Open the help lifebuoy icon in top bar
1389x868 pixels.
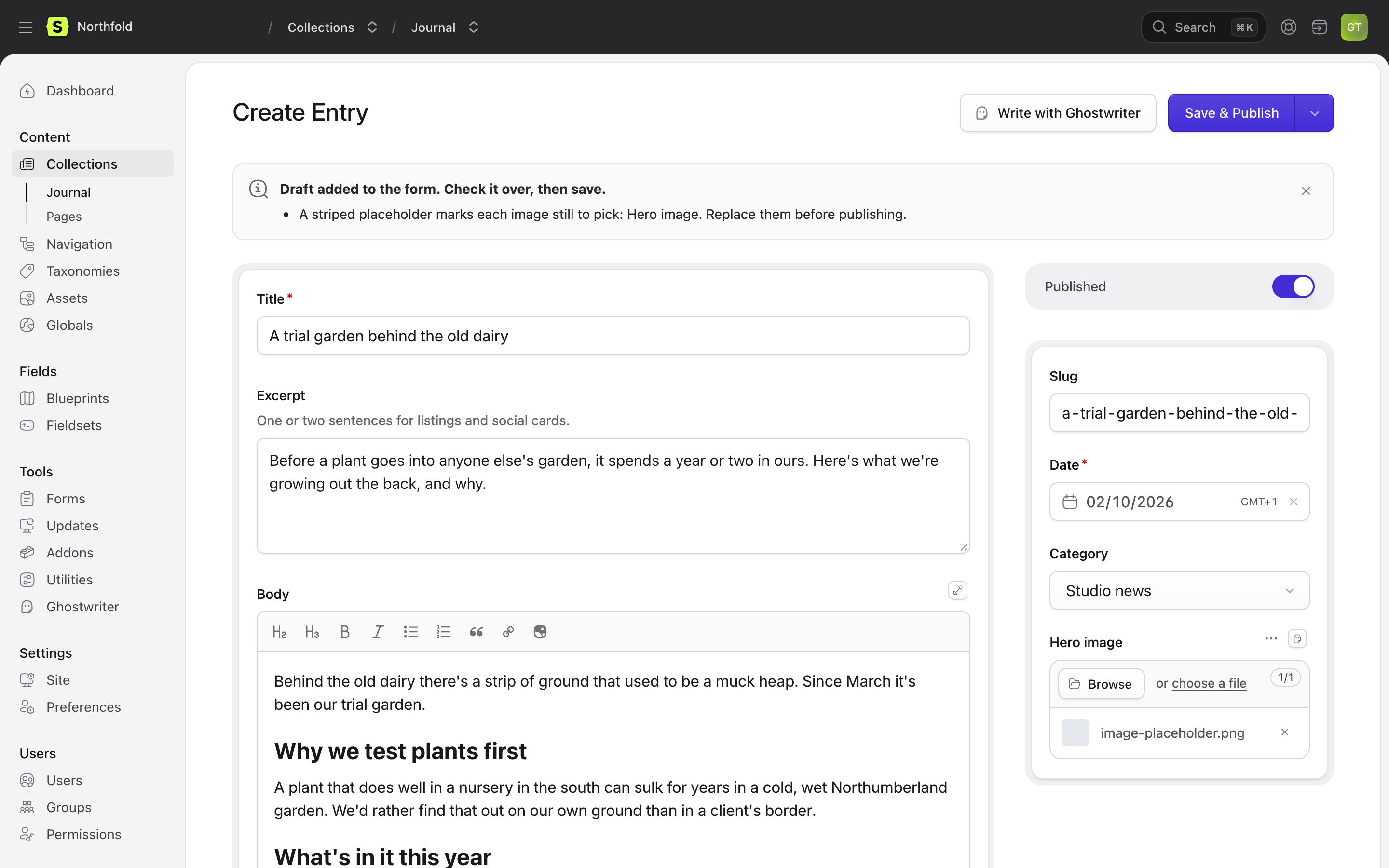[1289, 27]
